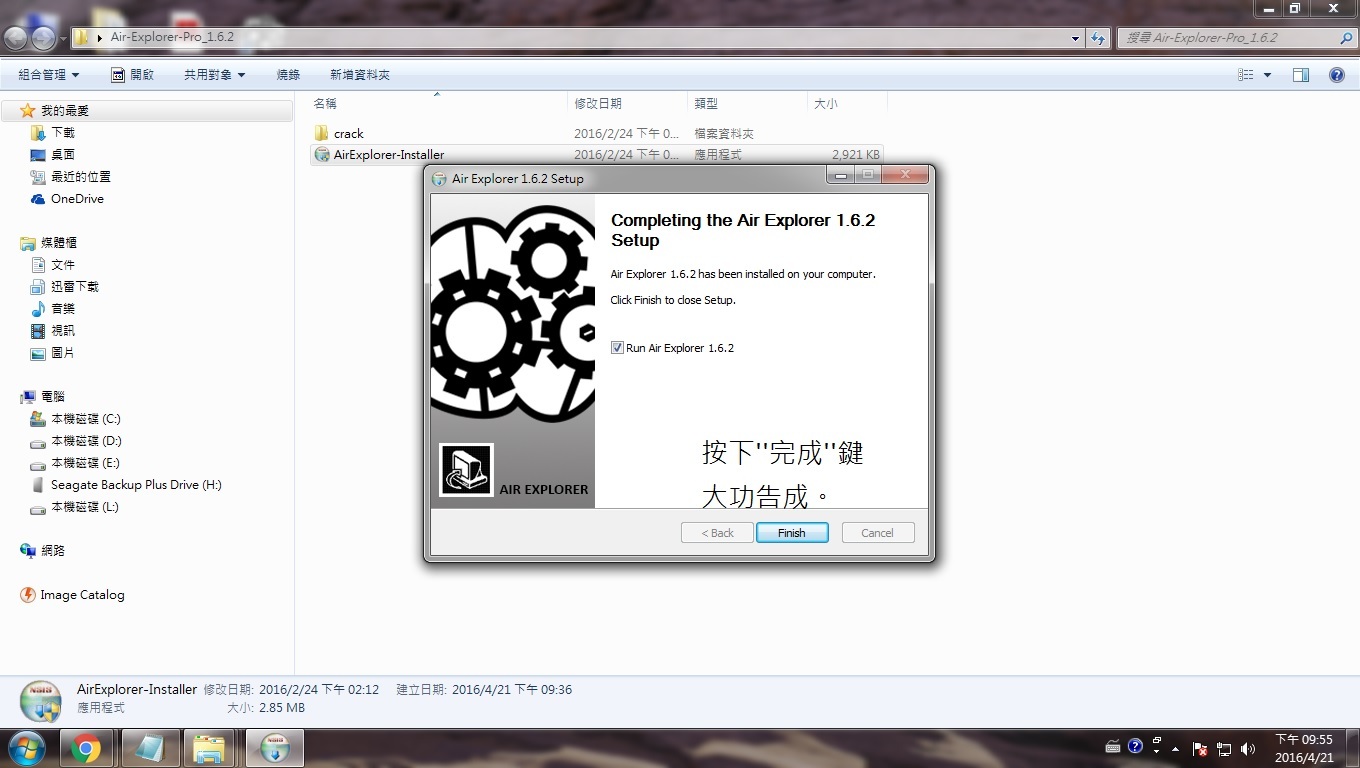Open 最近的位置 in favorites
This screenshot has width=1360, height=768.
(x=81, y=177)
